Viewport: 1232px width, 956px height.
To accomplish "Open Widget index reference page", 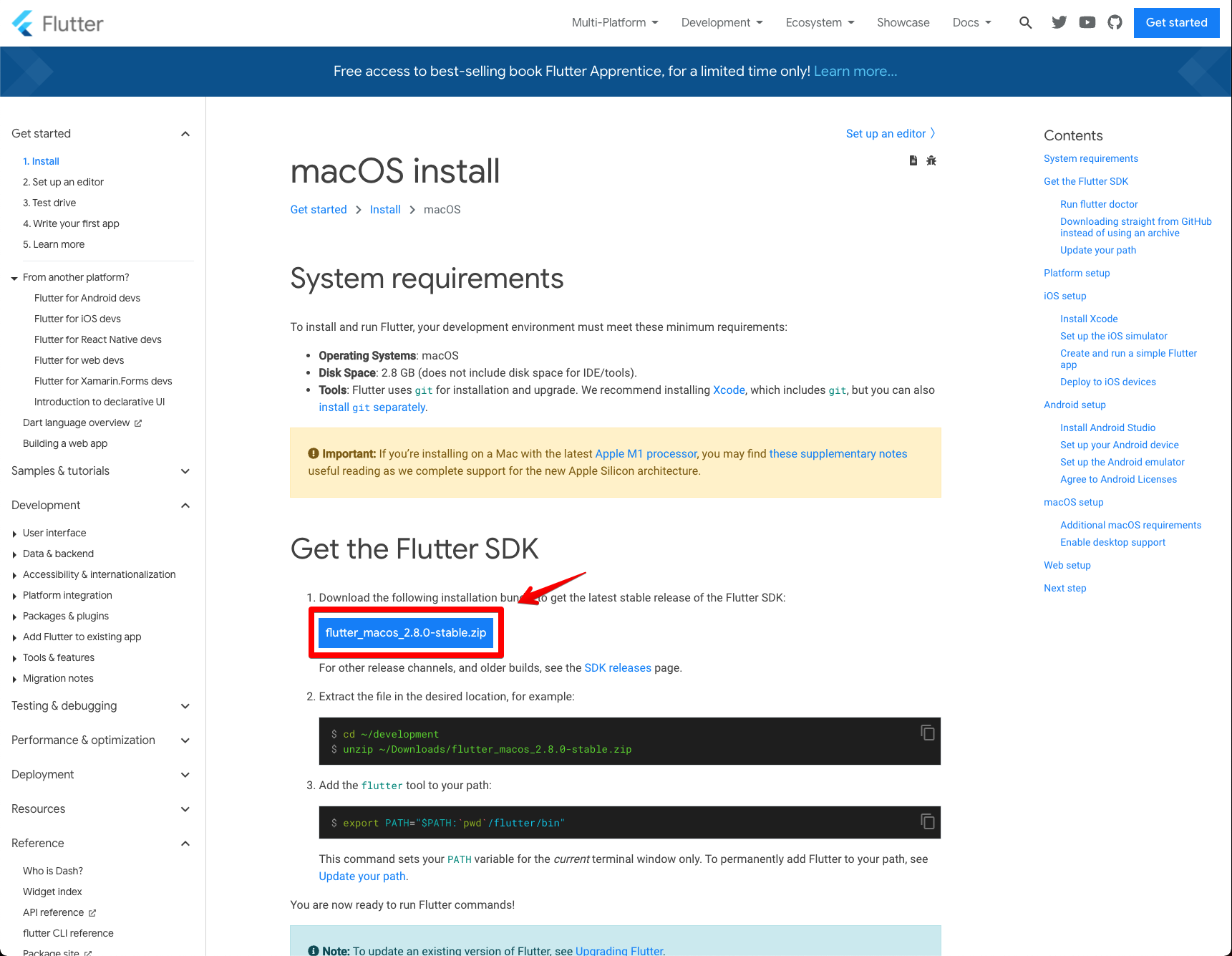I will [x=52, y=892].
